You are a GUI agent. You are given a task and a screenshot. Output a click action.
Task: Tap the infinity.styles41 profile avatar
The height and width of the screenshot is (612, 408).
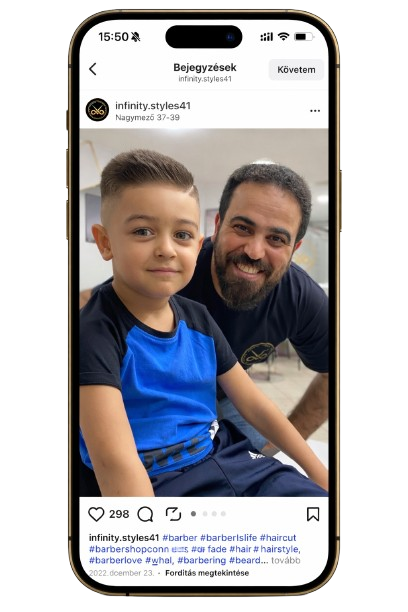click(97, 110)
